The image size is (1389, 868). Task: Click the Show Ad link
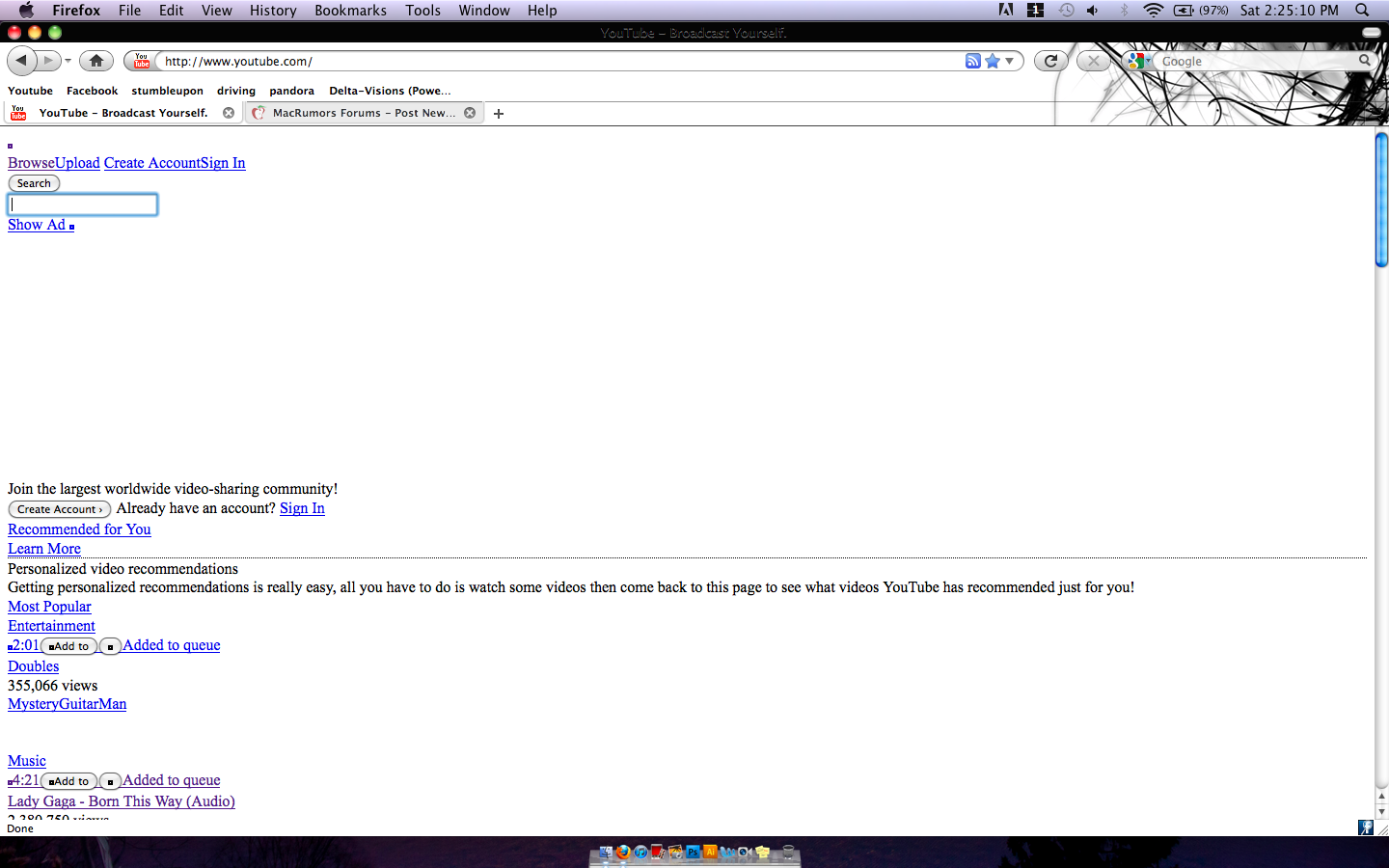pyautogui.click(x=37, y=225)
